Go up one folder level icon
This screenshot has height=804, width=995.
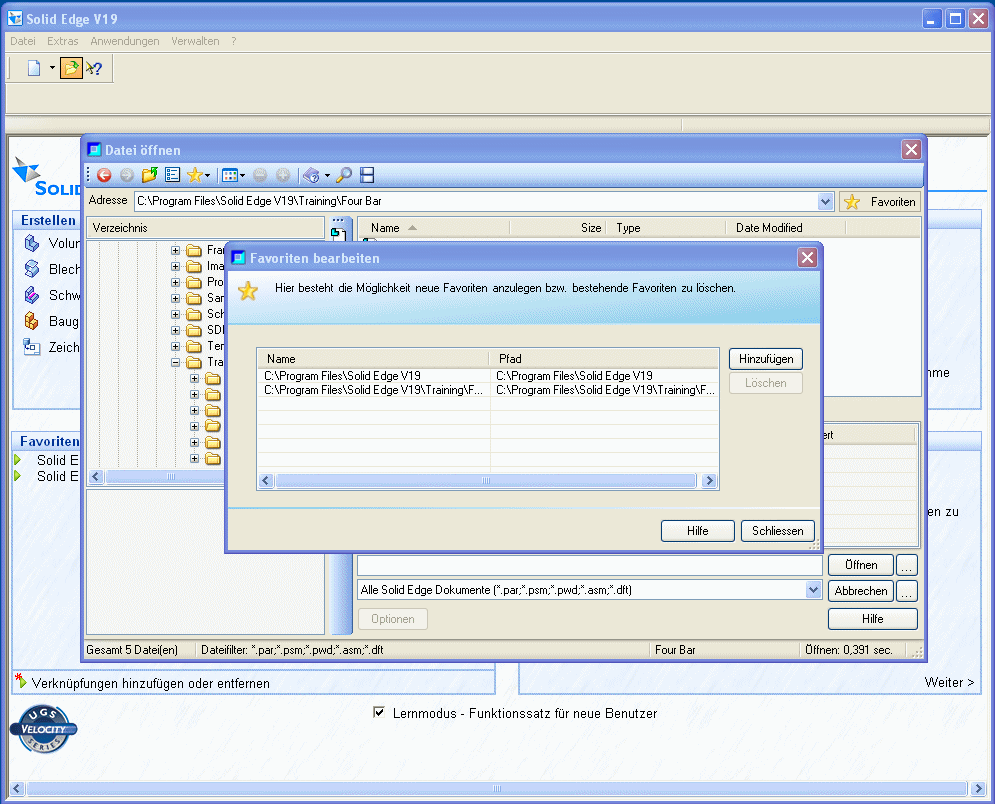150,175
